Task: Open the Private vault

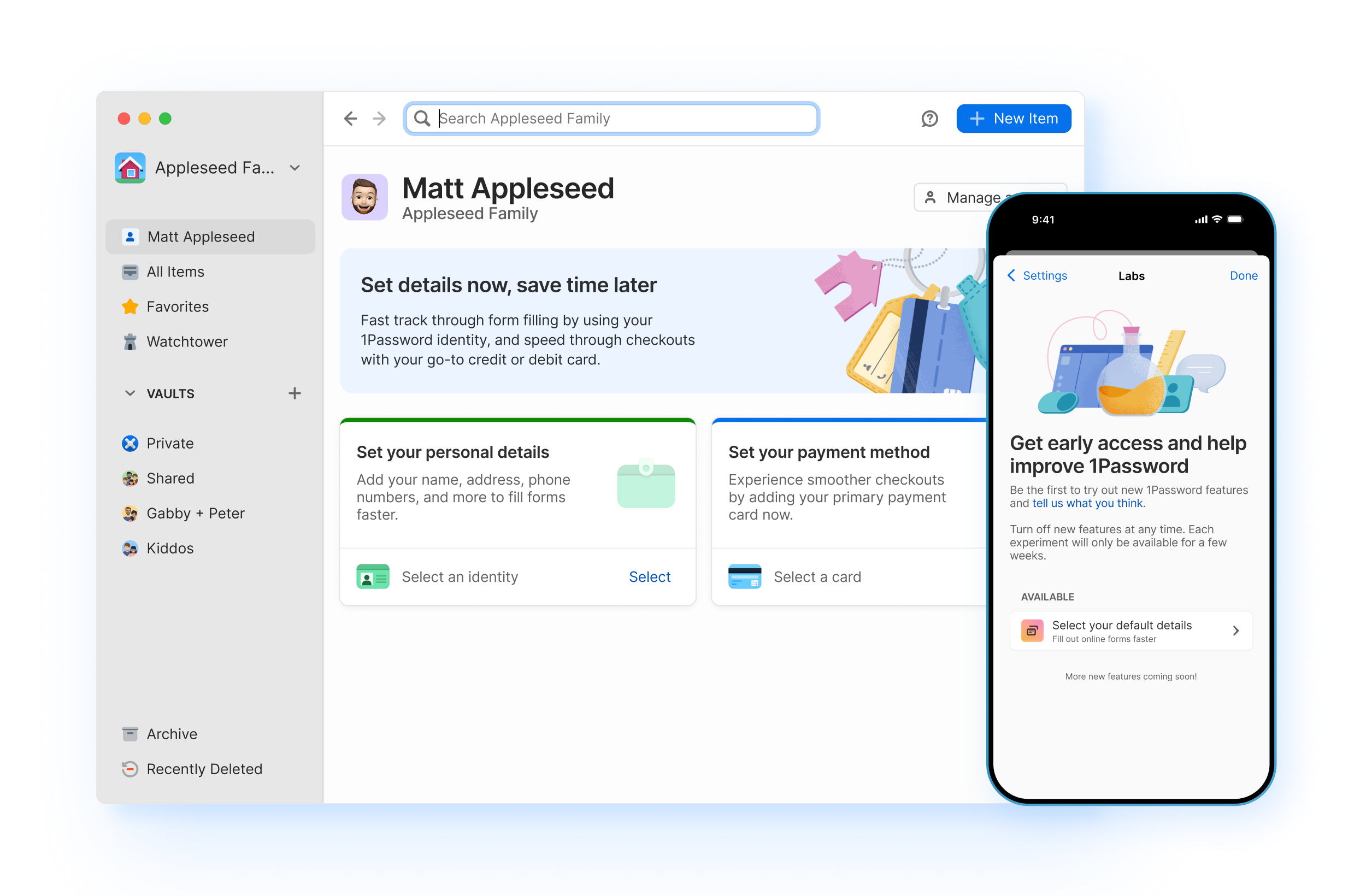Action: pos(170,443)
